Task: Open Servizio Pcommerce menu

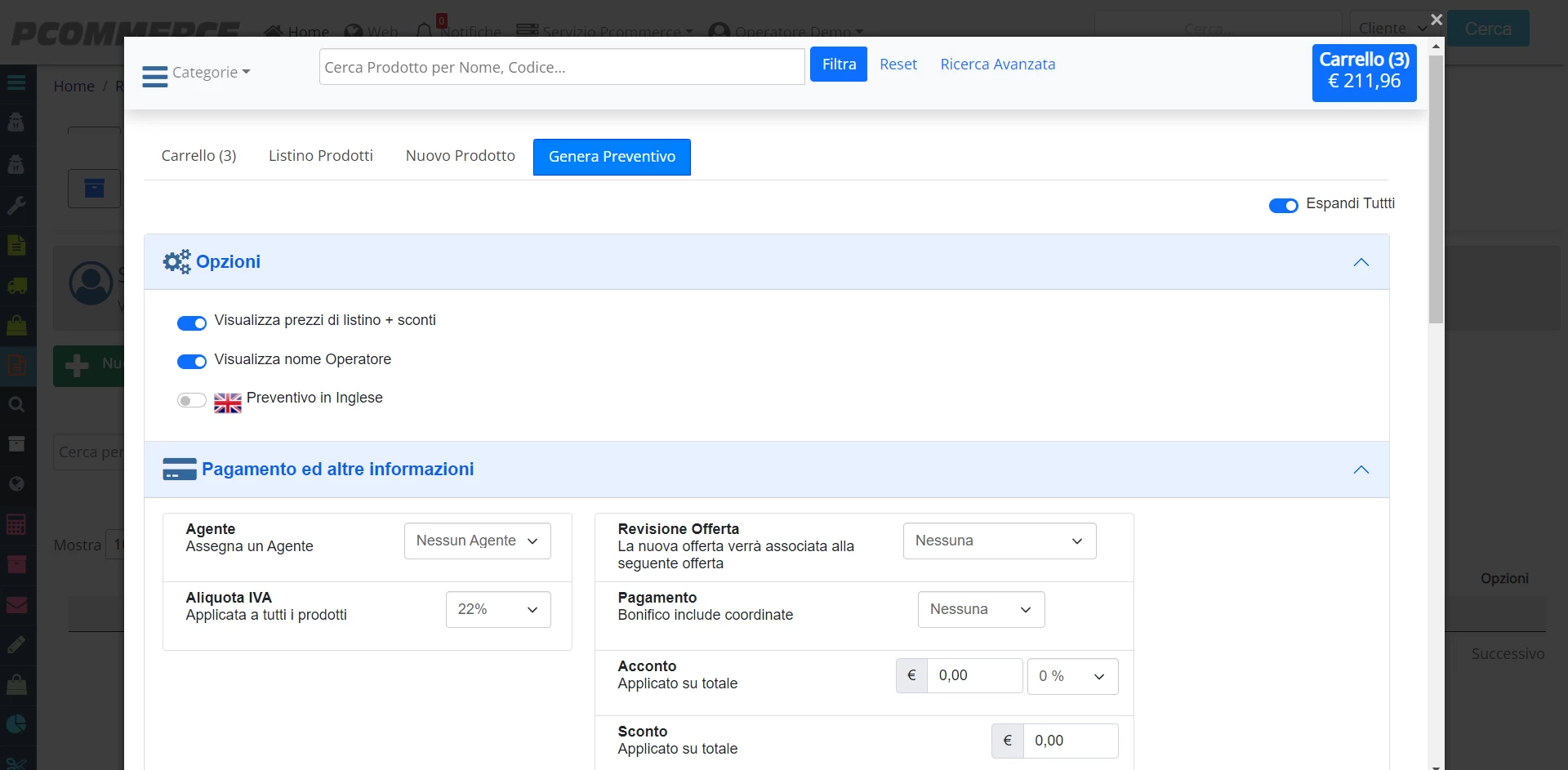Action: click(x=604, y=31)
